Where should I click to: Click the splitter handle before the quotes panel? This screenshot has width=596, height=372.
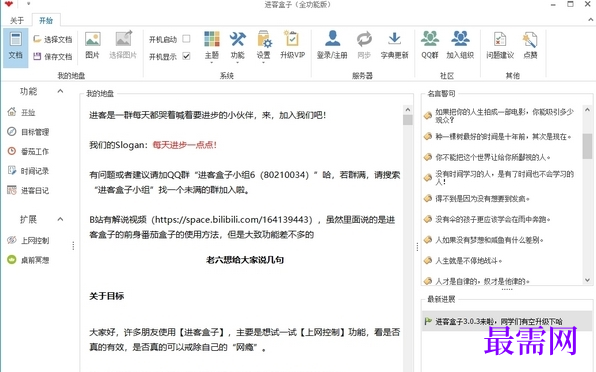pos(417,246)
